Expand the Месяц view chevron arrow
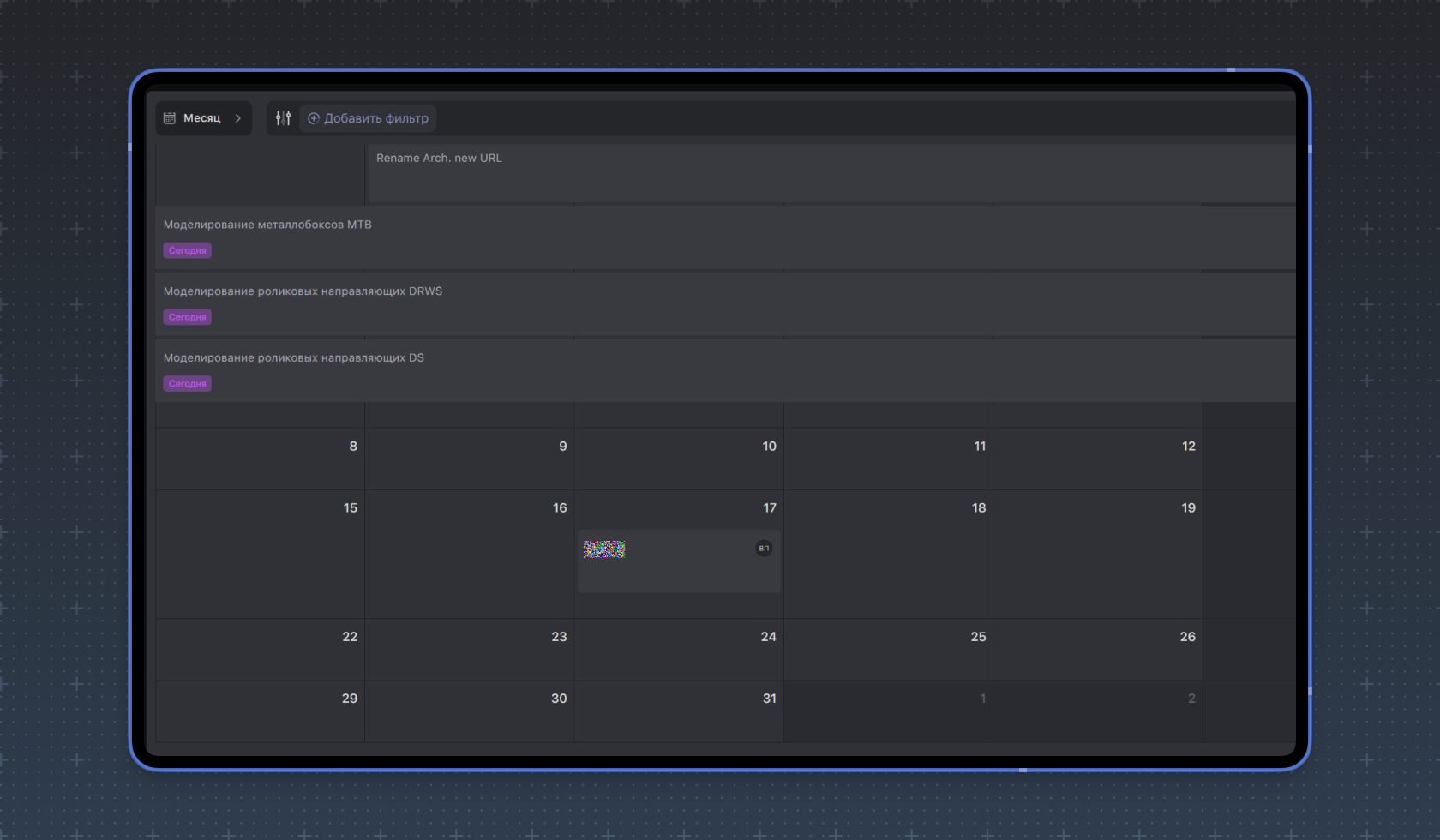Viewport: 1440px width, 840px height. click(238, 118)
